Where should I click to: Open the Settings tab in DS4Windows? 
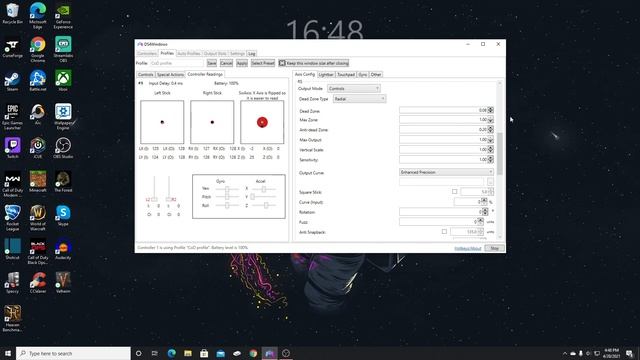pos(237,54)
